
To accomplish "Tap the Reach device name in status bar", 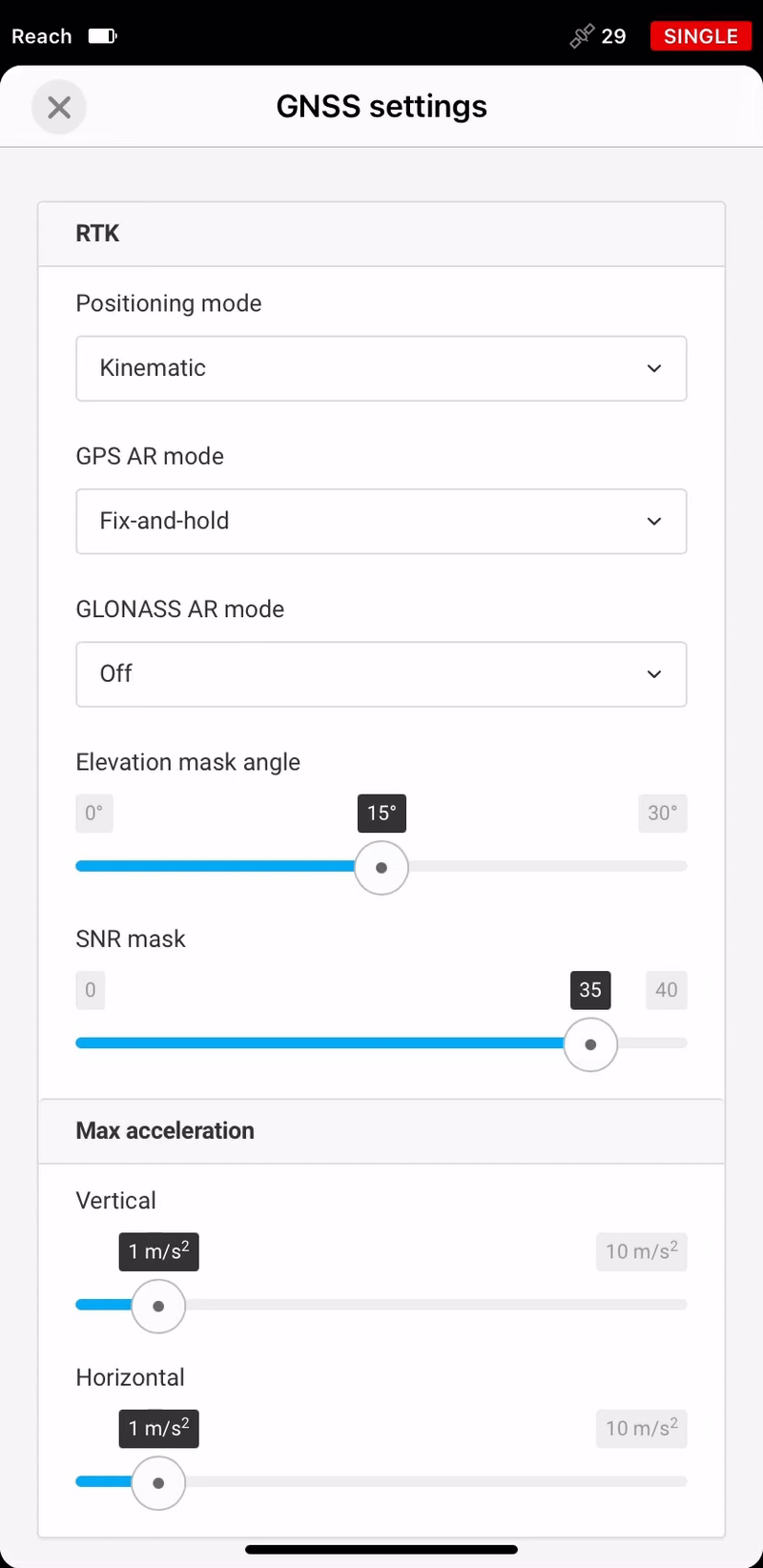I will pyautogui.click(x=42, y=36).
